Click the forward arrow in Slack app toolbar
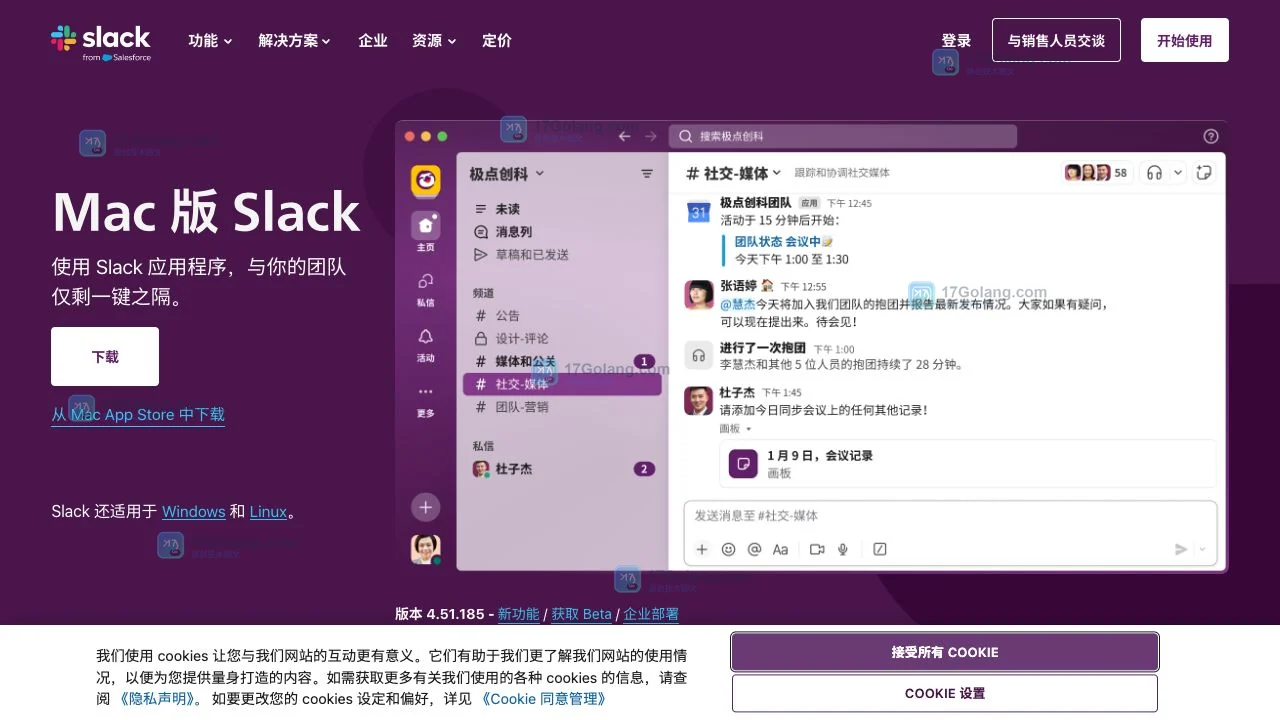Image resolution: width=1280 pixels, height=720 pixels. (x=650, y=136)
